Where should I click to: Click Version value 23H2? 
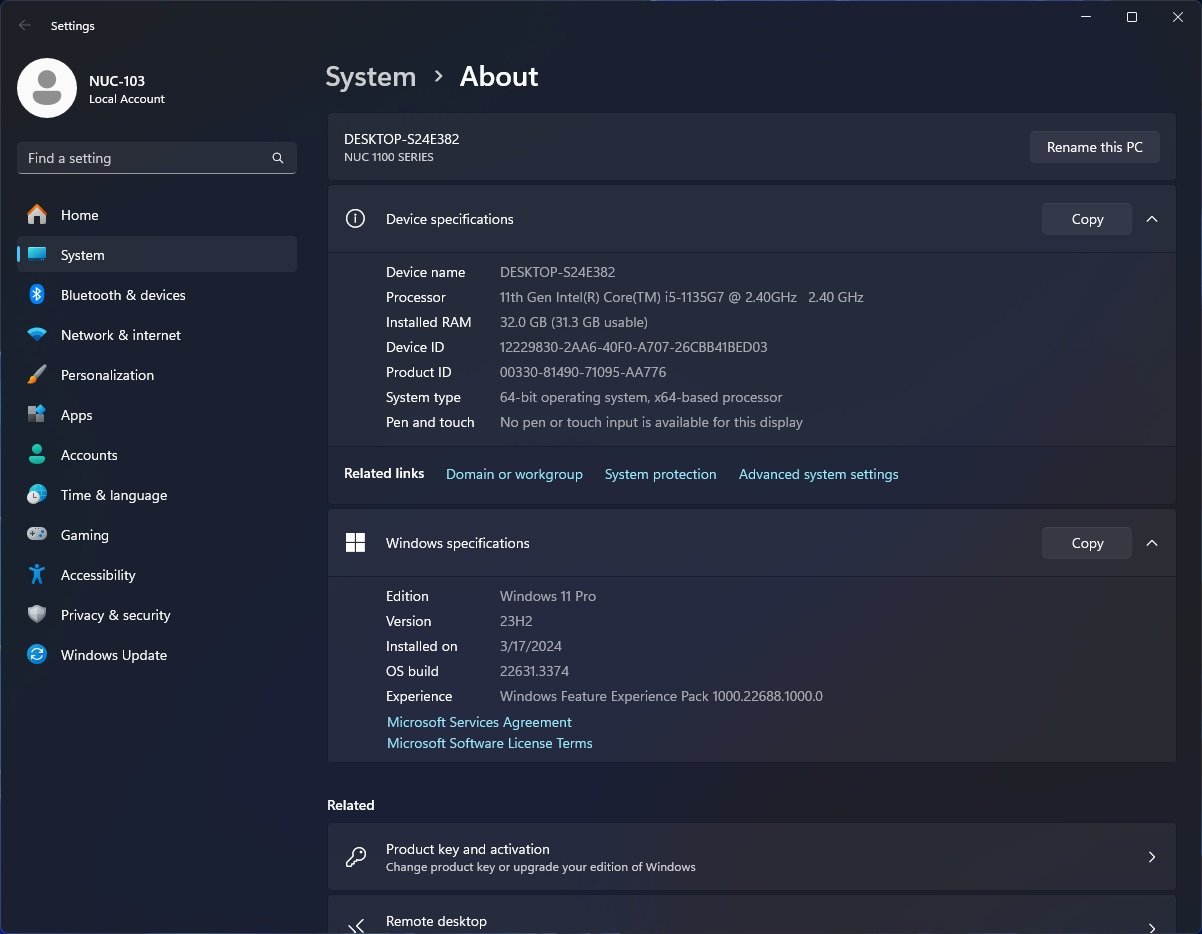click(x=516, y=621)
